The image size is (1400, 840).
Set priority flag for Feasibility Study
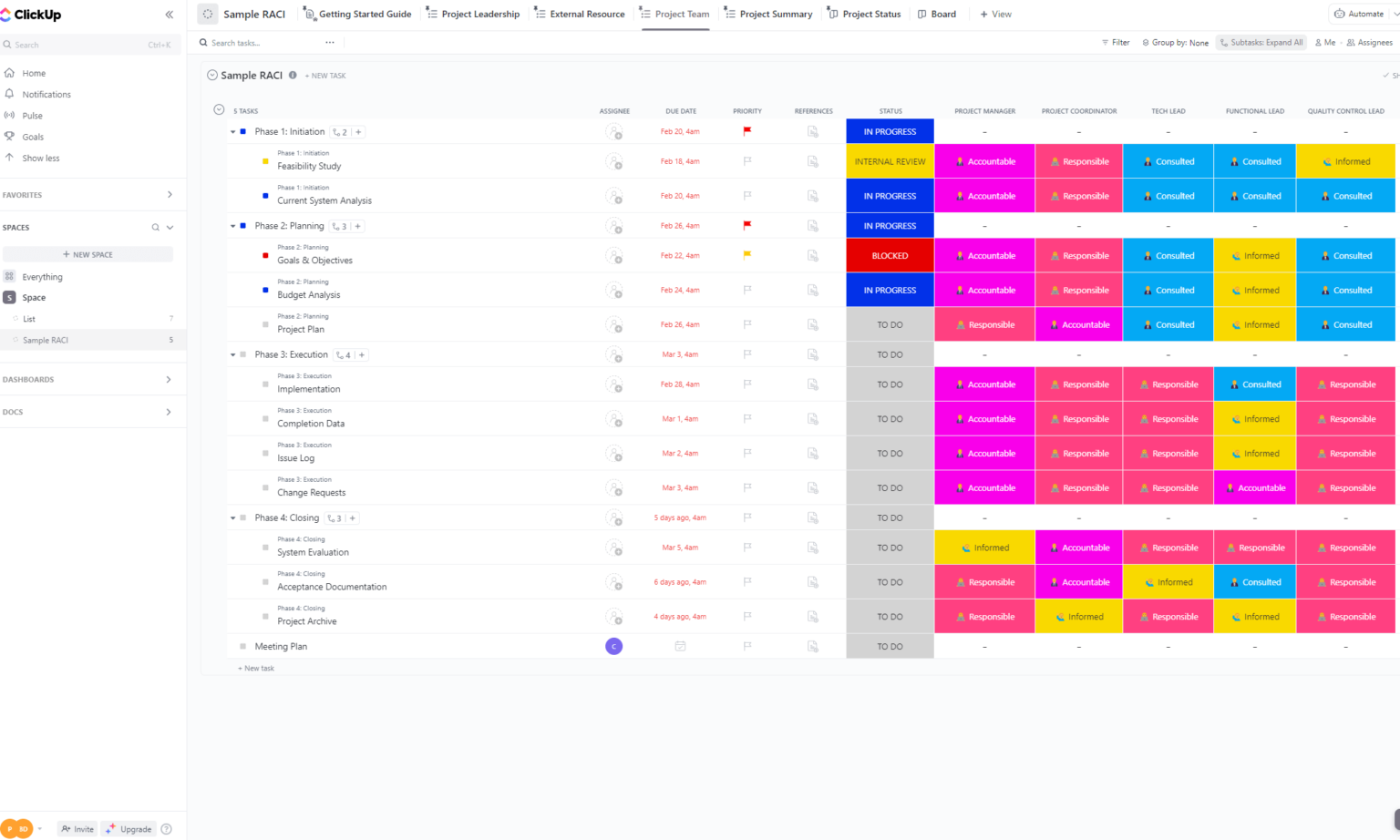(746, 160)
